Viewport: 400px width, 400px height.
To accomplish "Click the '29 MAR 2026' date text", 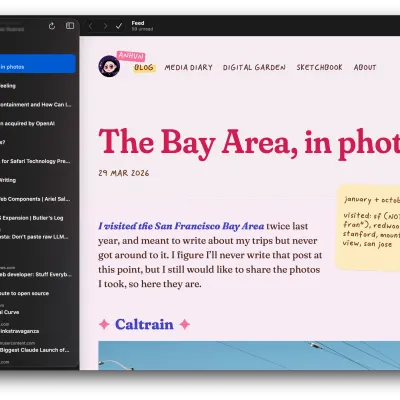I will click(x=124, y=173).
